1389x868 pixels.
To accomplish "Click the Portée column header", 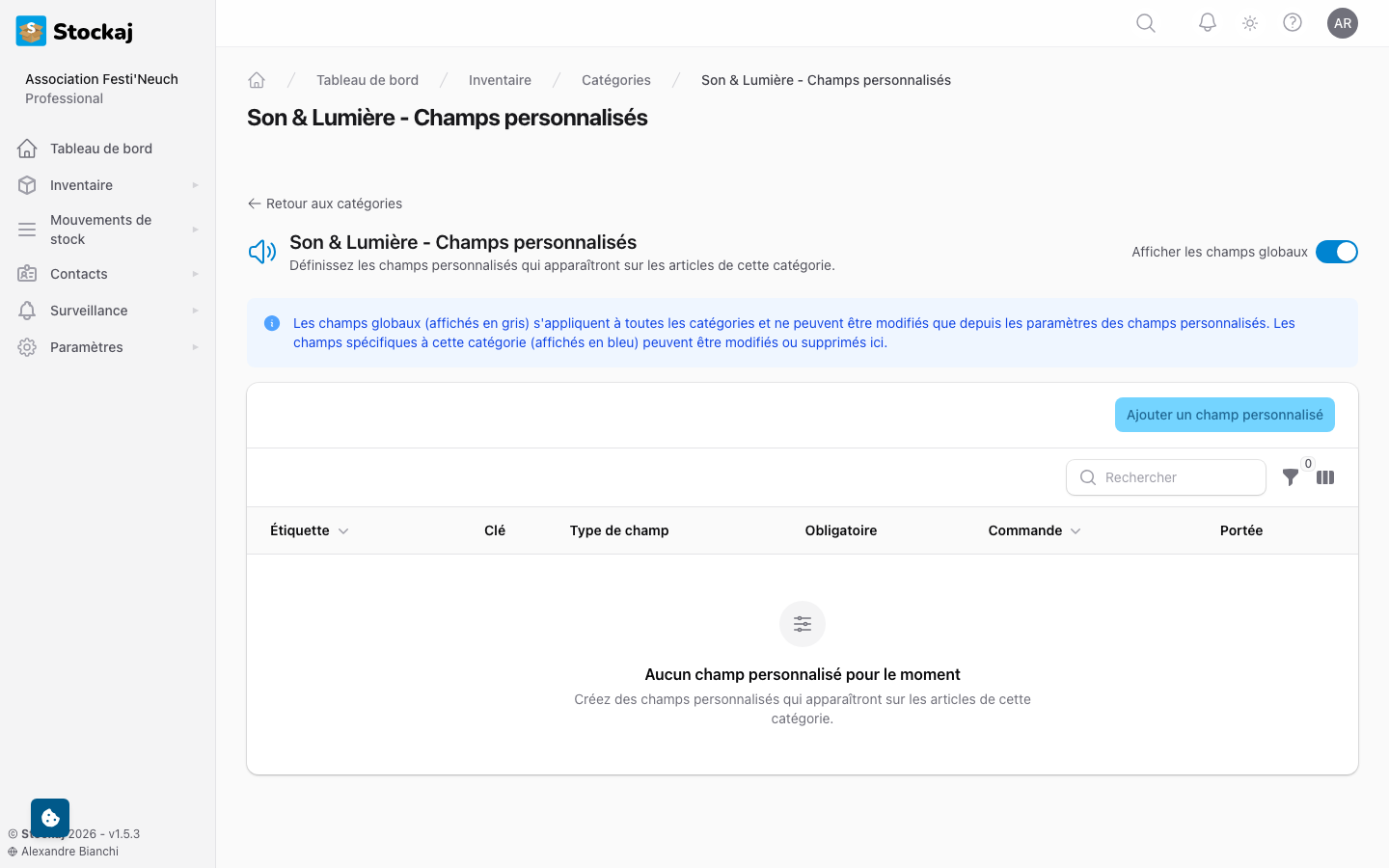I will [x=1241, y=530].
